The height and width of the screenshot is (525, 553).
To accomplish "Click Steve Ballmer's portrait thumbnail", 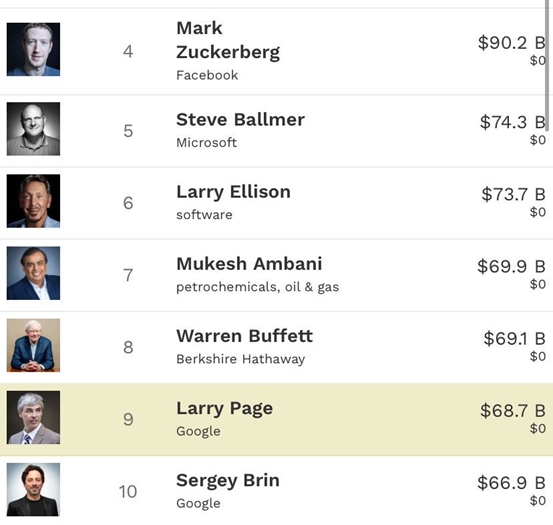I will point(33,129).
